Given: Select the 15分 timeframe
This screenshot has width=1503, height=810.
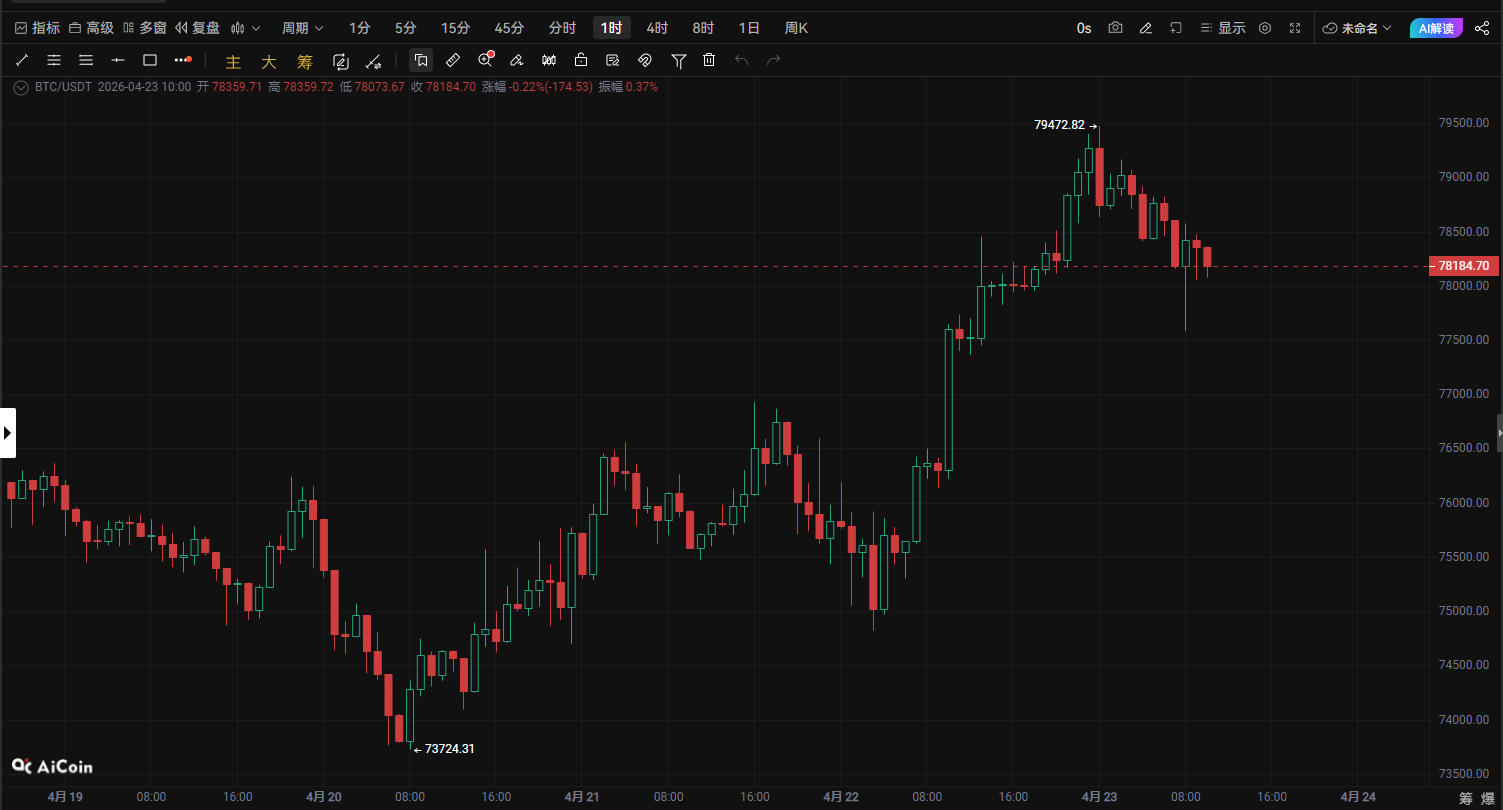Looking at the screenshot, I should coord(455,28).
